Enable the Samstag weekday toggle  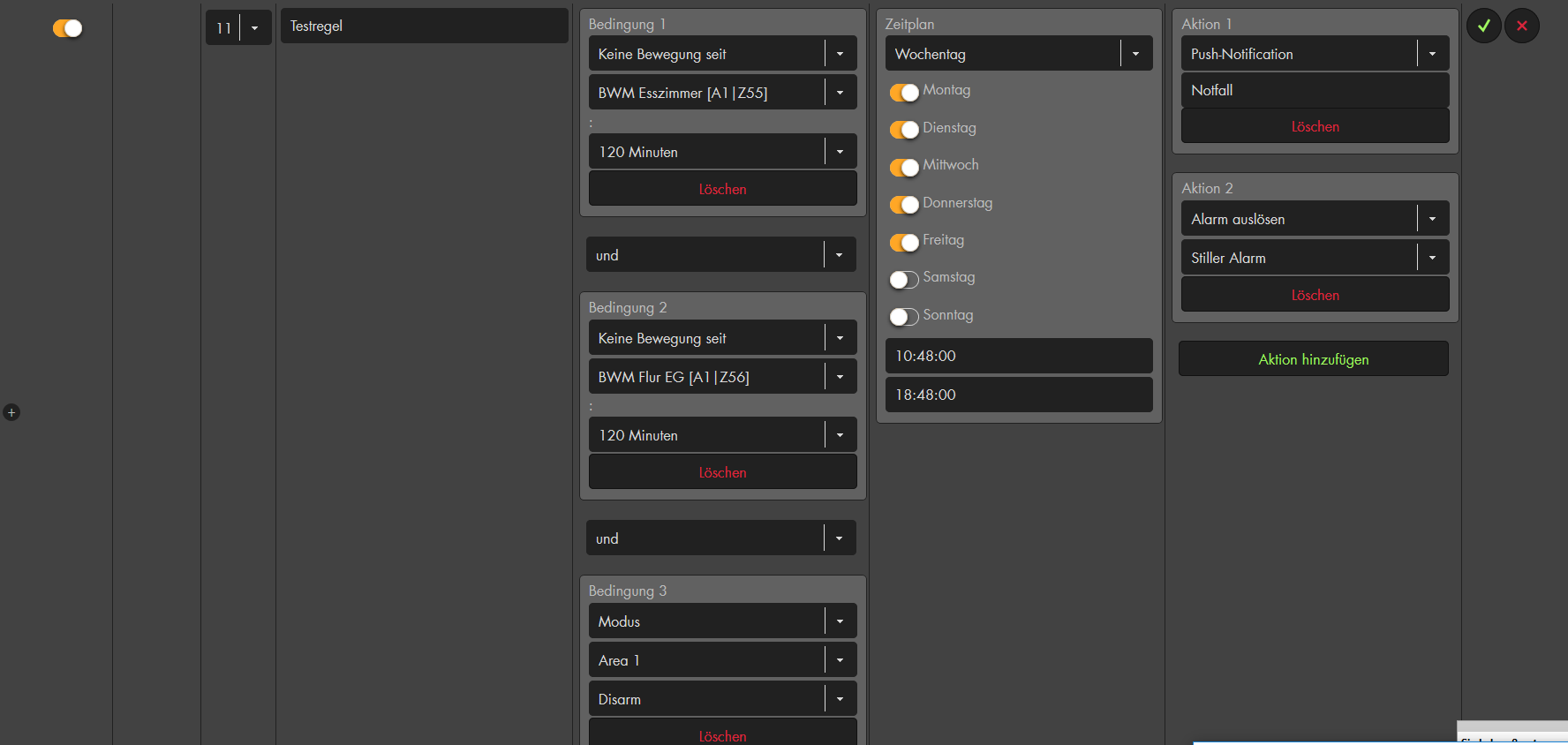click(x=904, y=279)
